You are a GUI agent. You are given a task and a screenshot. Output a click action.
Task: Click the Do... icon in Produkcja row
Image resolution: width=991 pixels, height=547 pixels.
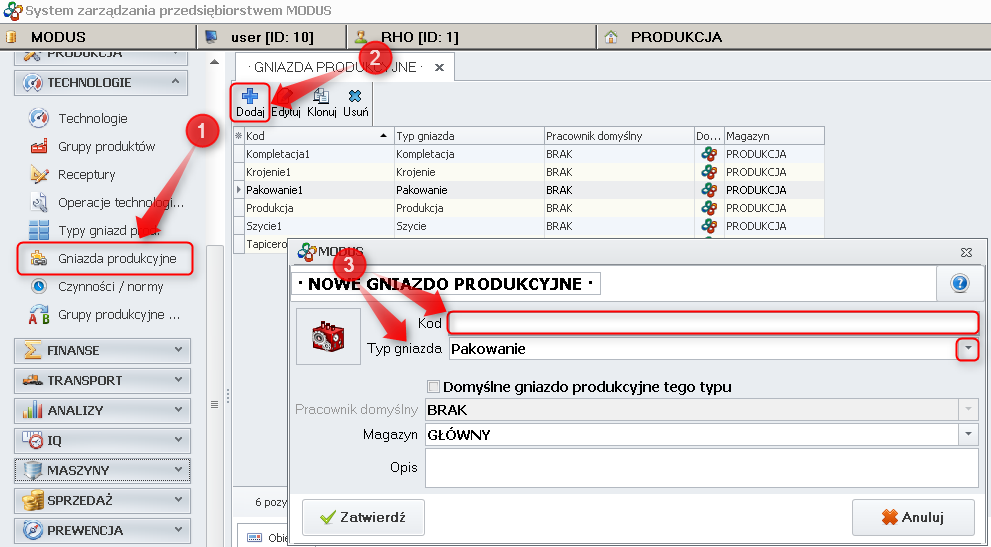click(x=709, y=208)
